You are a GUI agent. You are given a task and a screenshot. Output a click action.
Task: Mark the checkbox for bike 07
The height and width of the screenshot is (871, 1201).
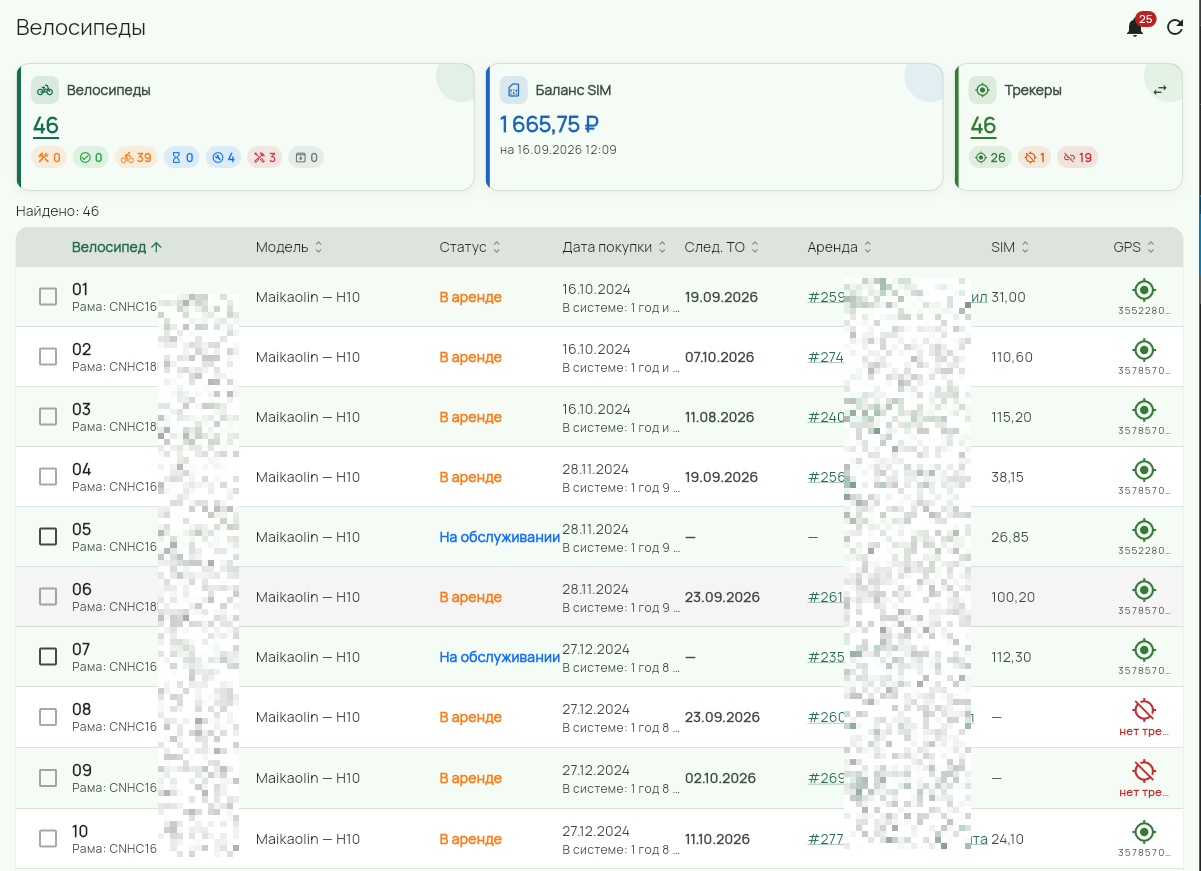[48, 657]
